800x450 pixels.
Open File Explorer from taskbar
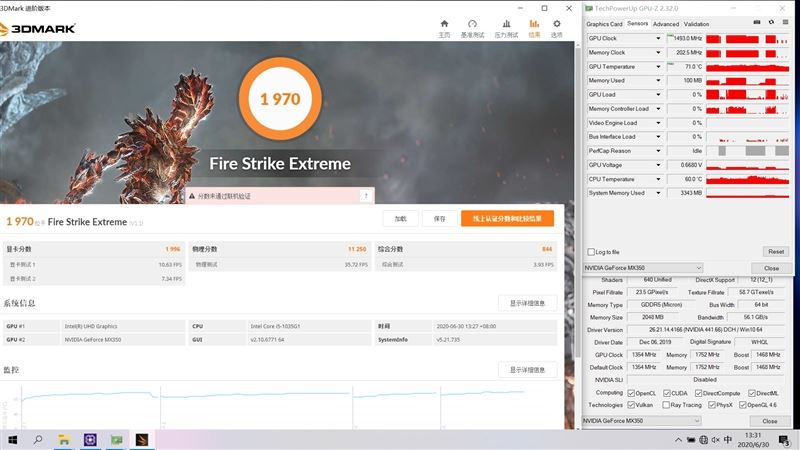point(64,440)
